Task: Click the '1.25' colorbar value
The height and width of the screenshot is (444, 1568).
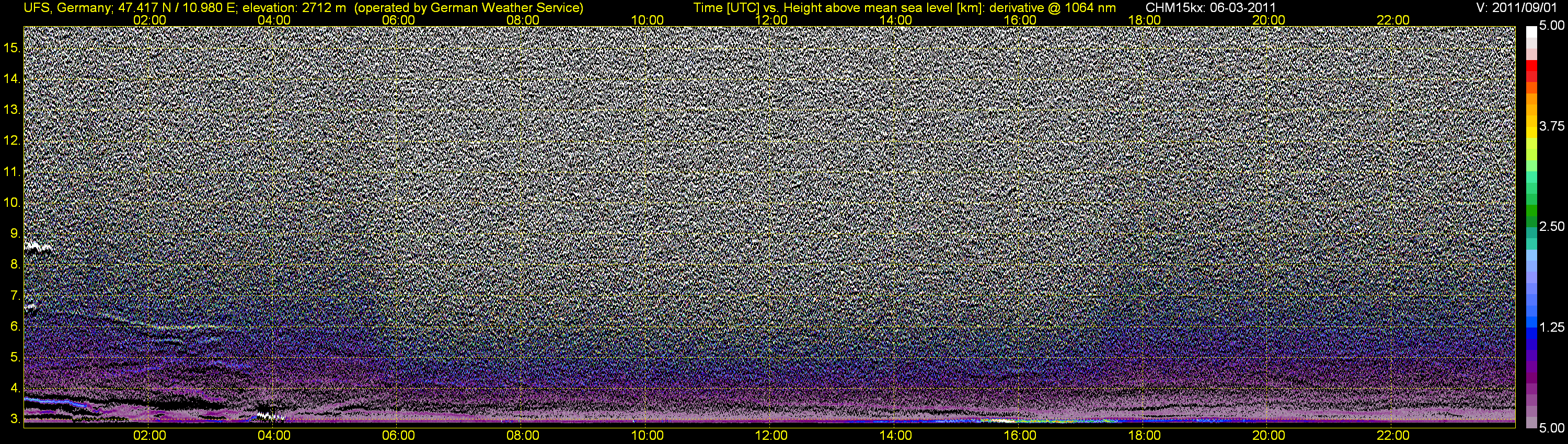Action: tap(1552, 327)
